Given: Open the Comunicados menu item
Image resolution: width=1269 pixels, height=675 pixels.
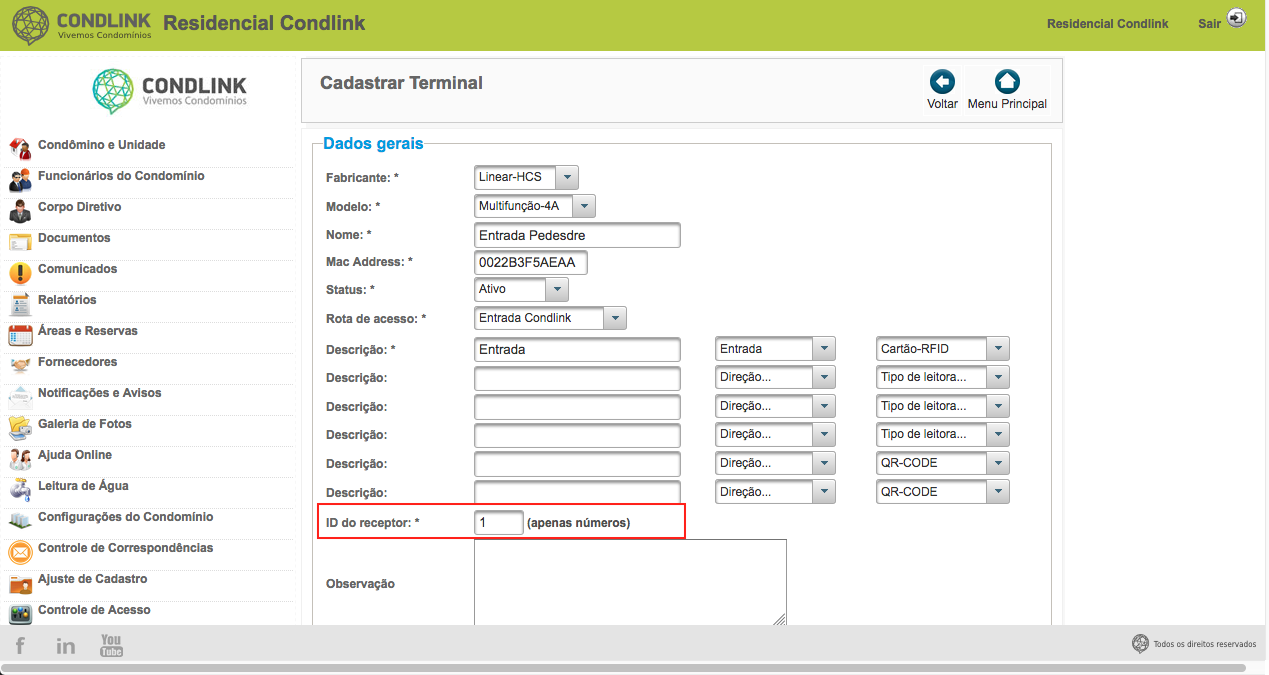Looking at the screenshot, I should click(77, 269).
